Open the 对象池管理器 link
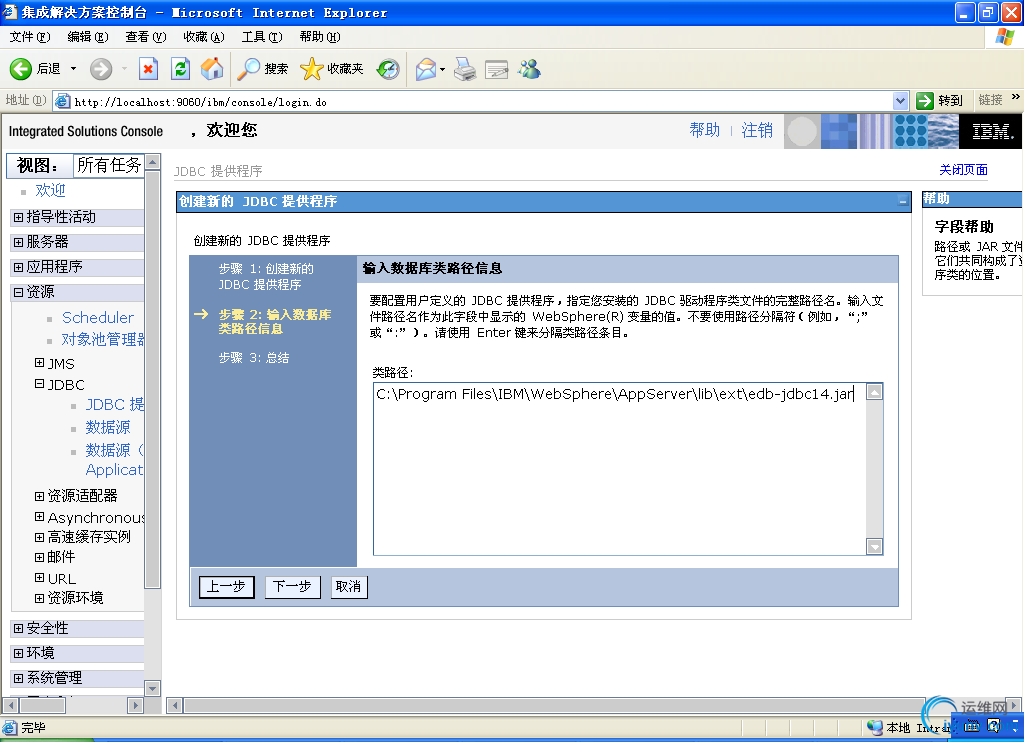 point(103,339)
